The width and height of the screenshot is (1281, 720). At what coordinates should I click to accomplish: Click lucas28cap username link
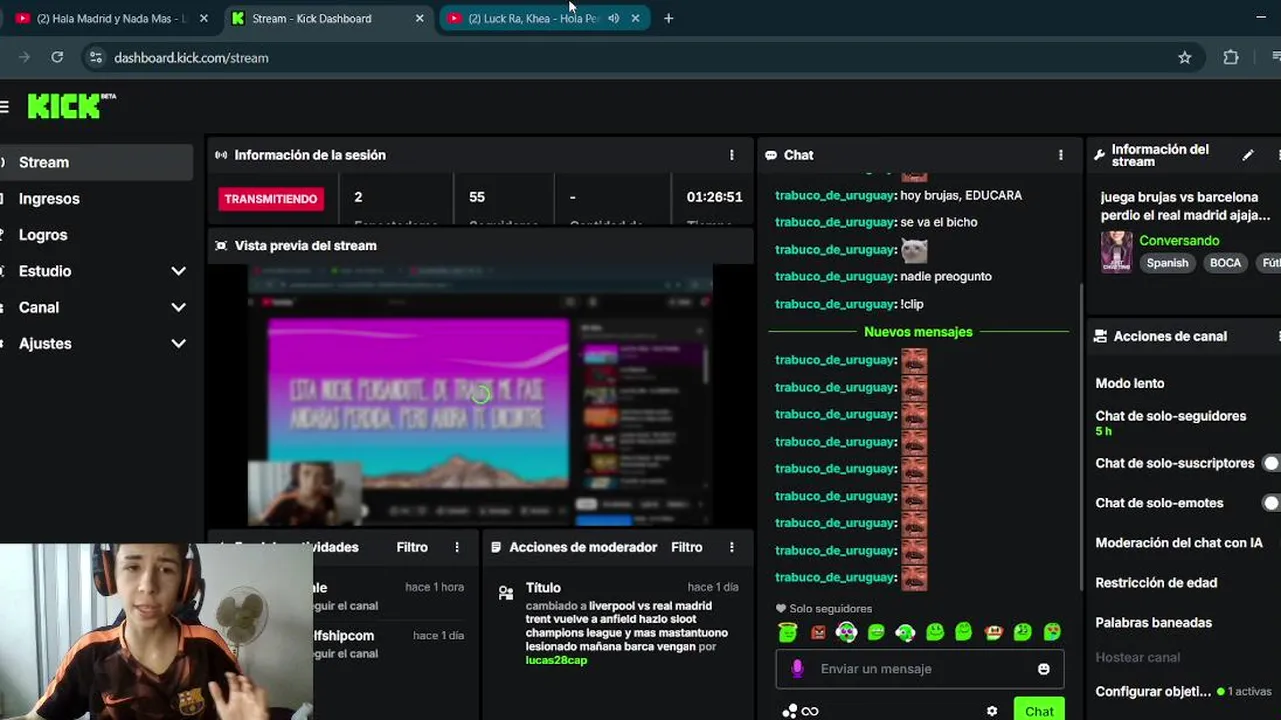tap(556, 661)
